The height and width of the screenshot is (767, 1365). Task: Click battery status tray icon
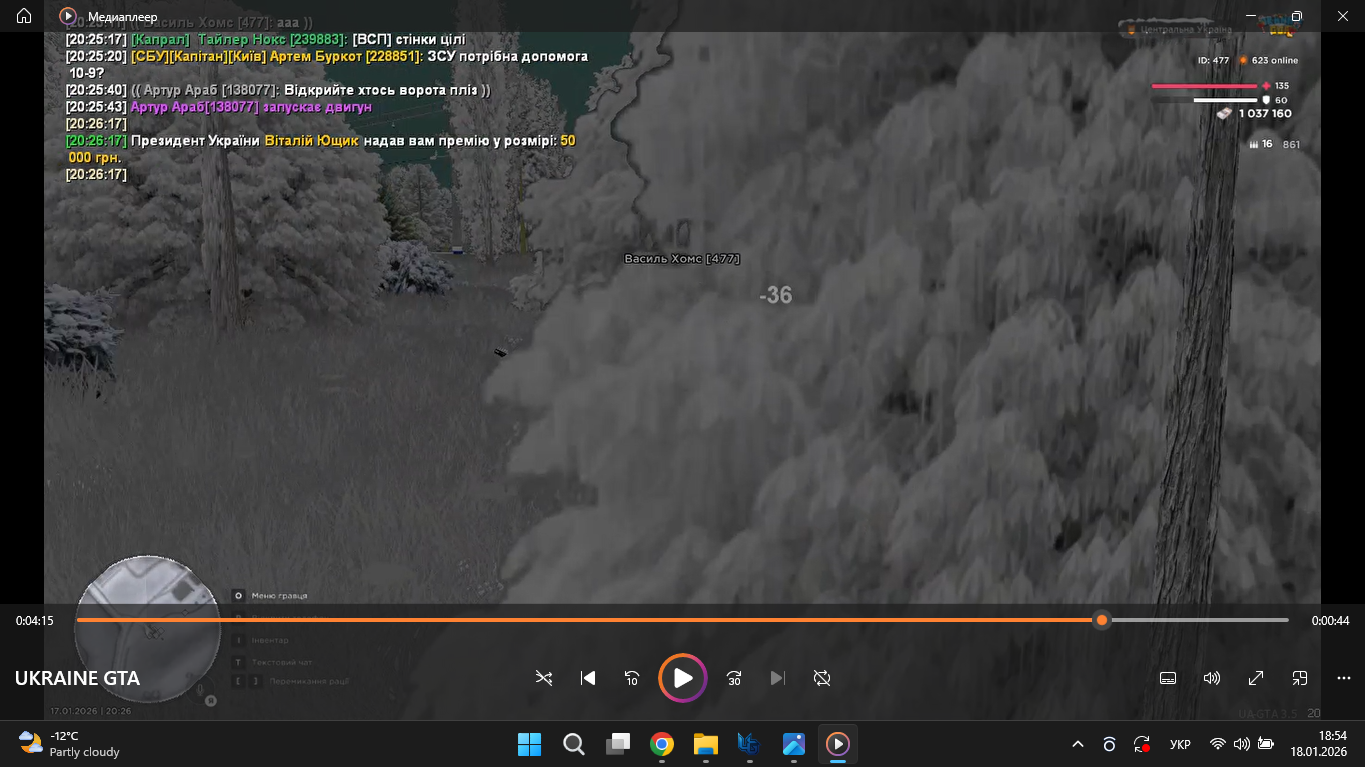pos(1266,744)
